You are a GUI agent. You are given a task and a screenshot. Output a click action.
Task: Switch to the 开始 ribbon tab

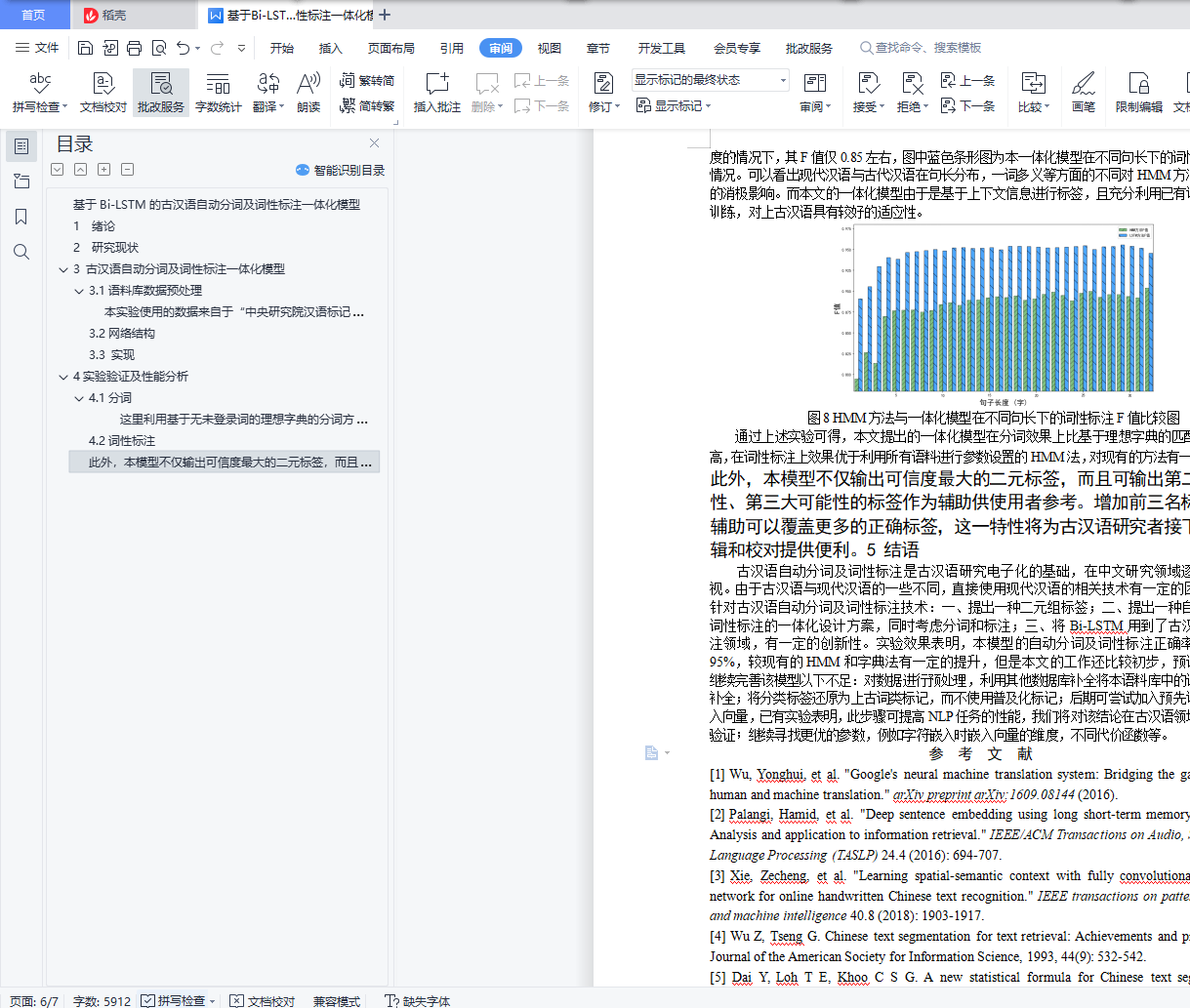(x=282, y=48)
